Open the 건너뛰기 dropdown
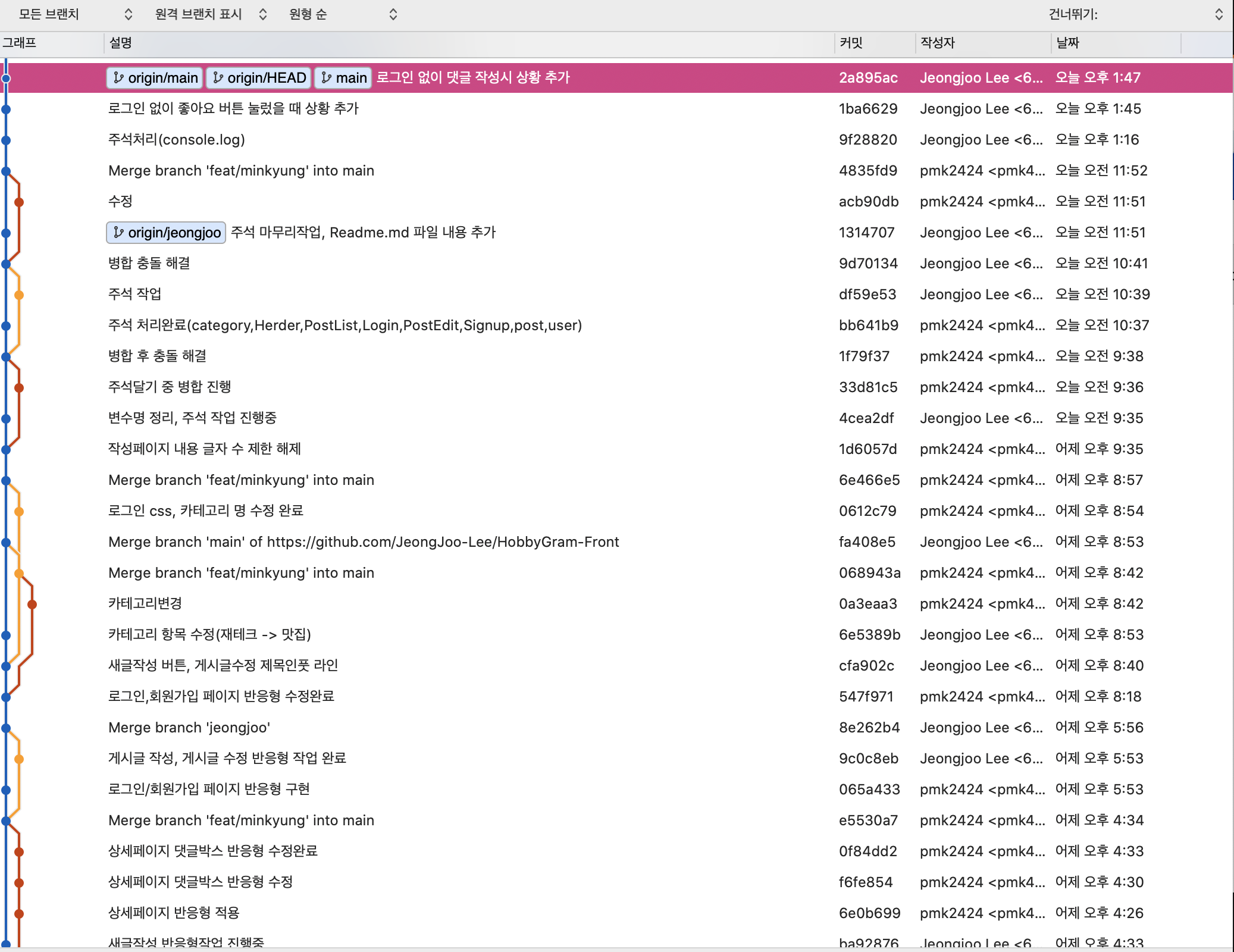Screen dimensions: 1234x952 [1135, 14]
